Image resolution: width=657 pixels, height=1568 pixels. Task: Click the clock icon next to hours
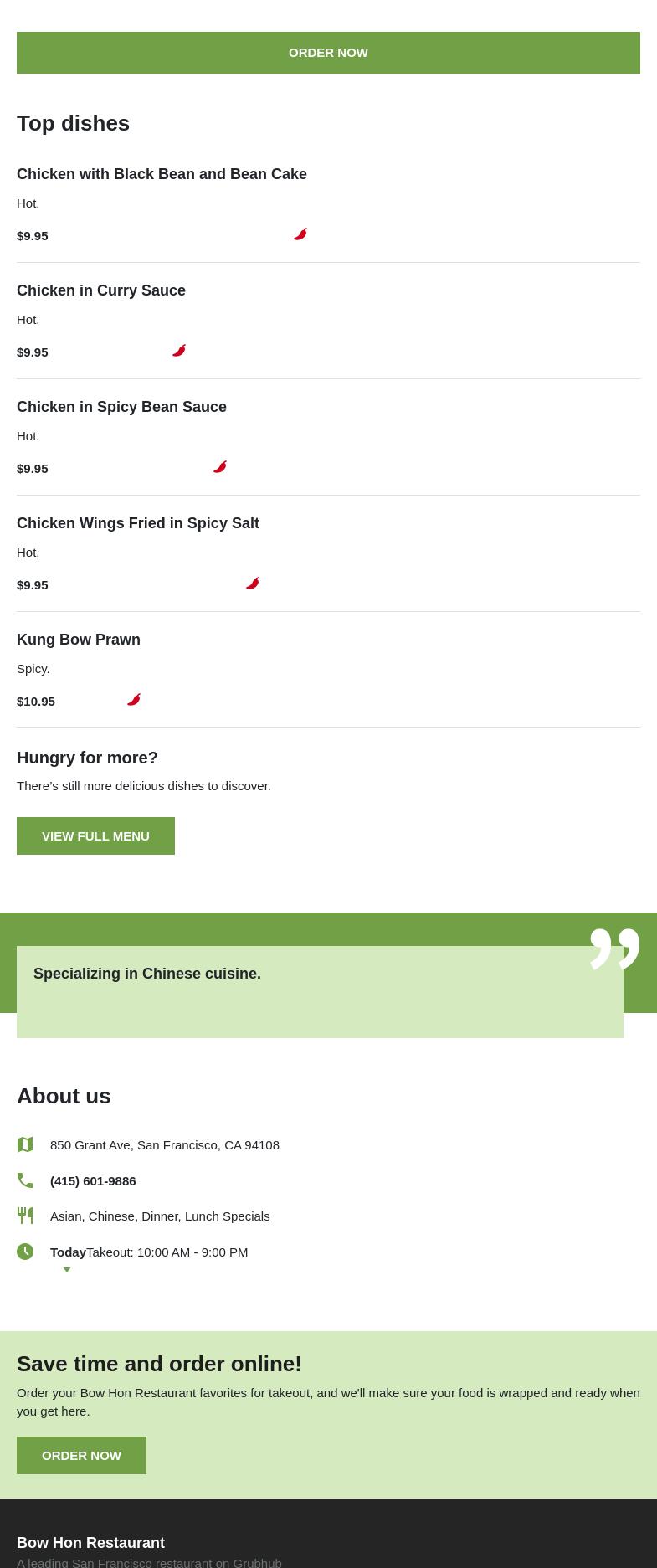click(25, 1252)
